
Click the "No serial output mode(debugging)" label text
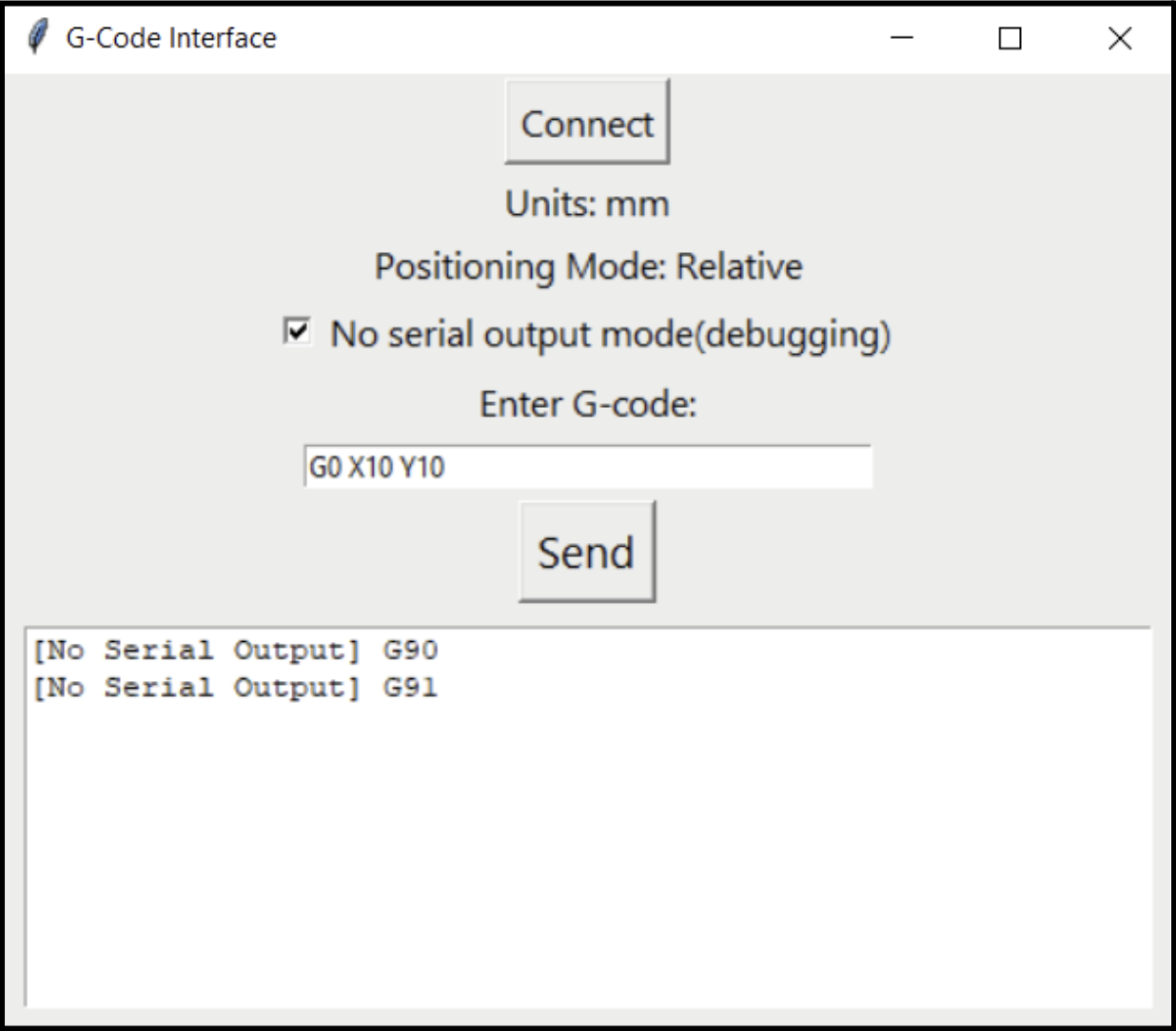(x=610, y=335)
